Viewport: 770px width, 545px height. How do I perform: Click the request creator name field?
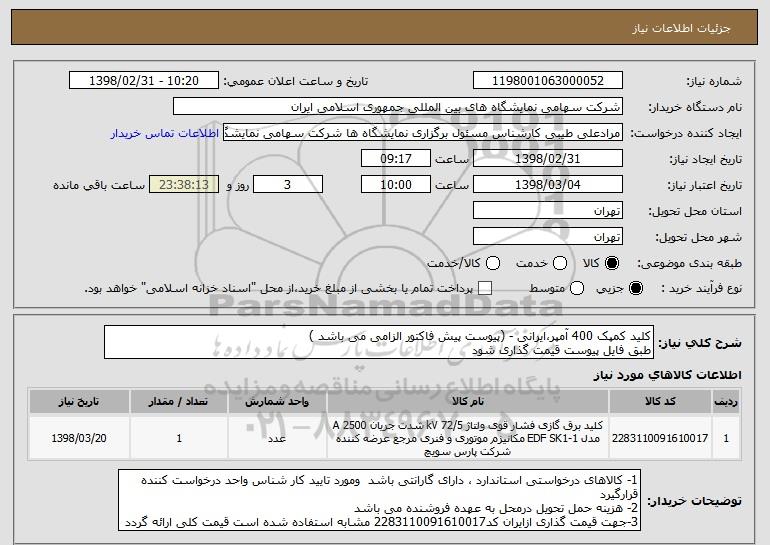click(x=423, y=133)
